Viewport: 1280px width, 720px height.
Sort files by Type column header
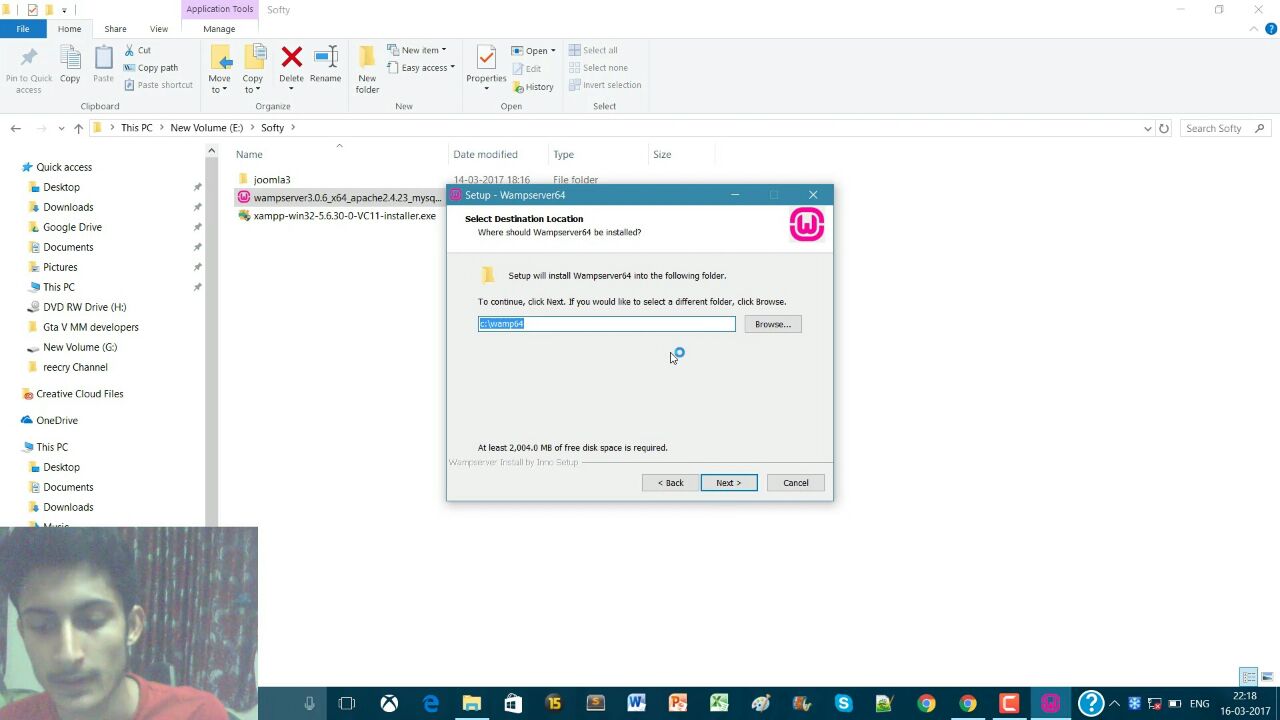pos(564,154)
